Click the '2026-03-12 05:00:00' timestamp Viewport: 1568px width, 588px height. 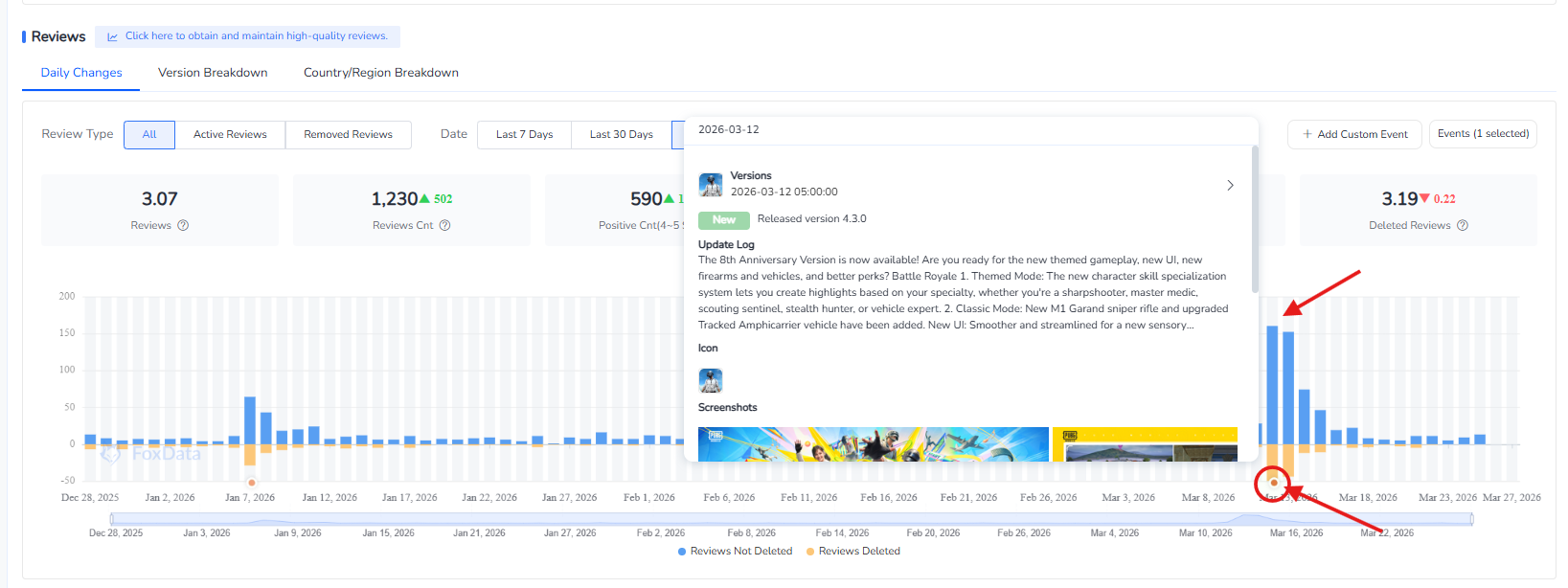[x=784, y=192]
